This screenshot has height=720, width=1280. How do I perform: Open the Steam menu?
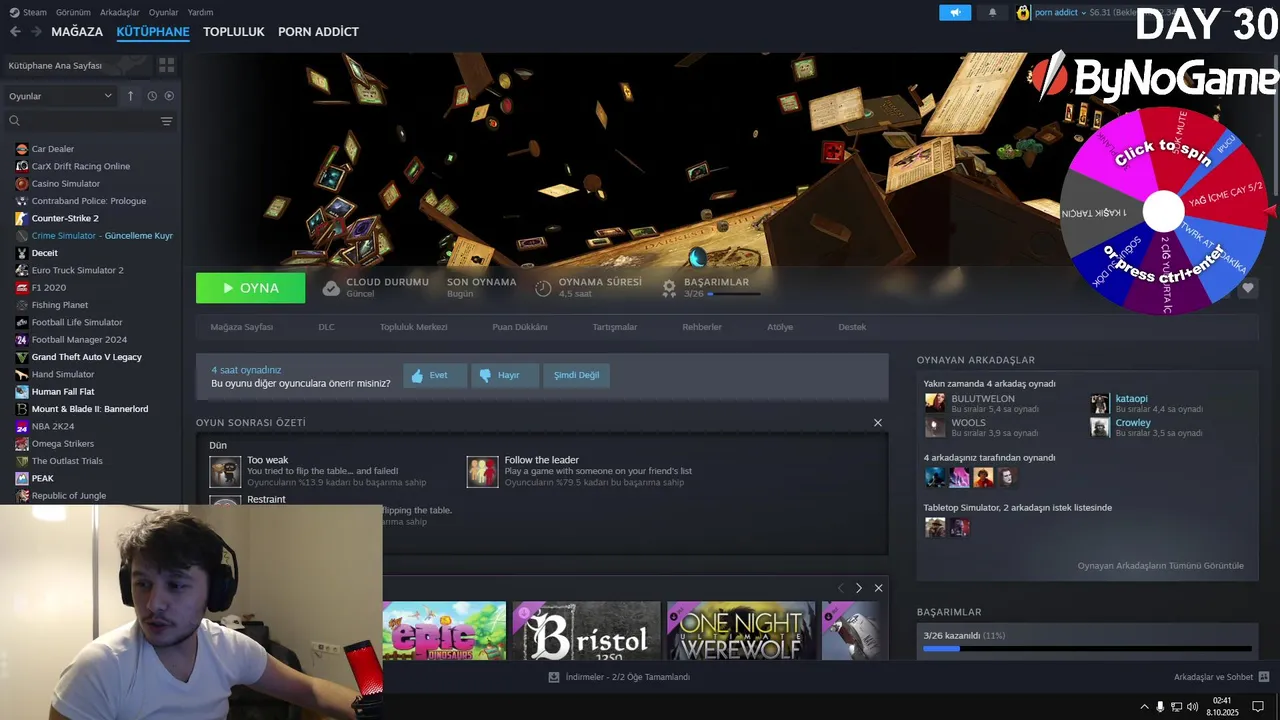point(35,12)
